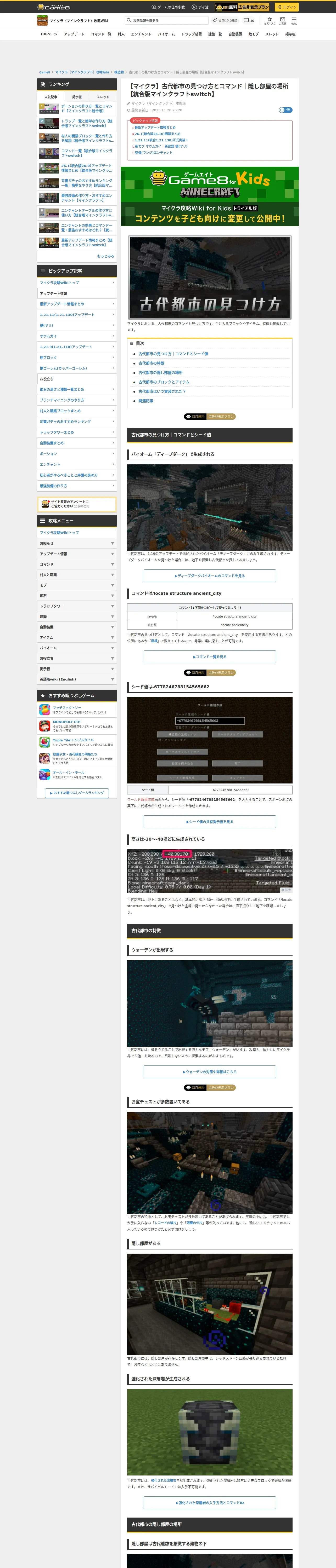The width and height of the screenshot is (336, 1568).
Task: Open 最新アップデート情報まとめ in pickup box
Action: (155, 127)
